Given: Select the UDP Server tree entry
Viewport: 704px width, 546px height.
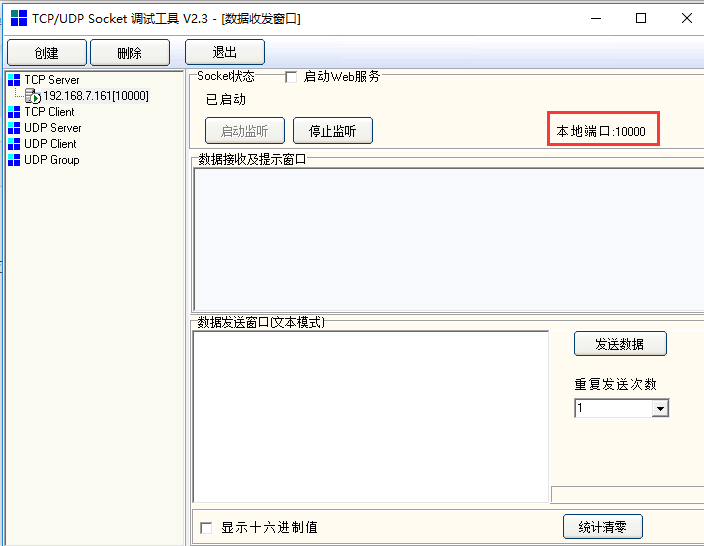Looking at the screenshot, I should tap(53, 128).
